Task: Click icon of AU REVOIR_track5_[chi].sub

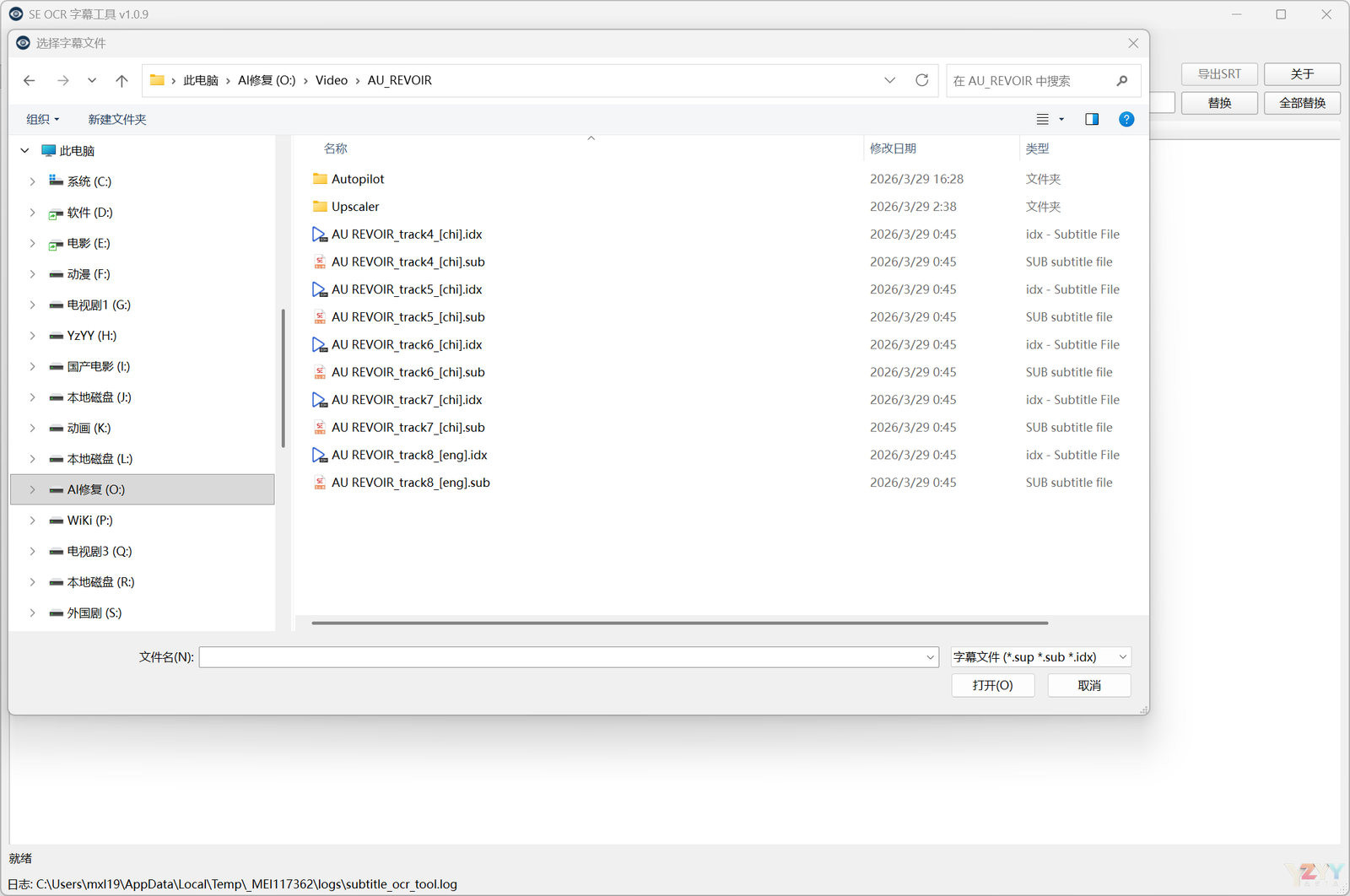Action: [x=320, y=317]
